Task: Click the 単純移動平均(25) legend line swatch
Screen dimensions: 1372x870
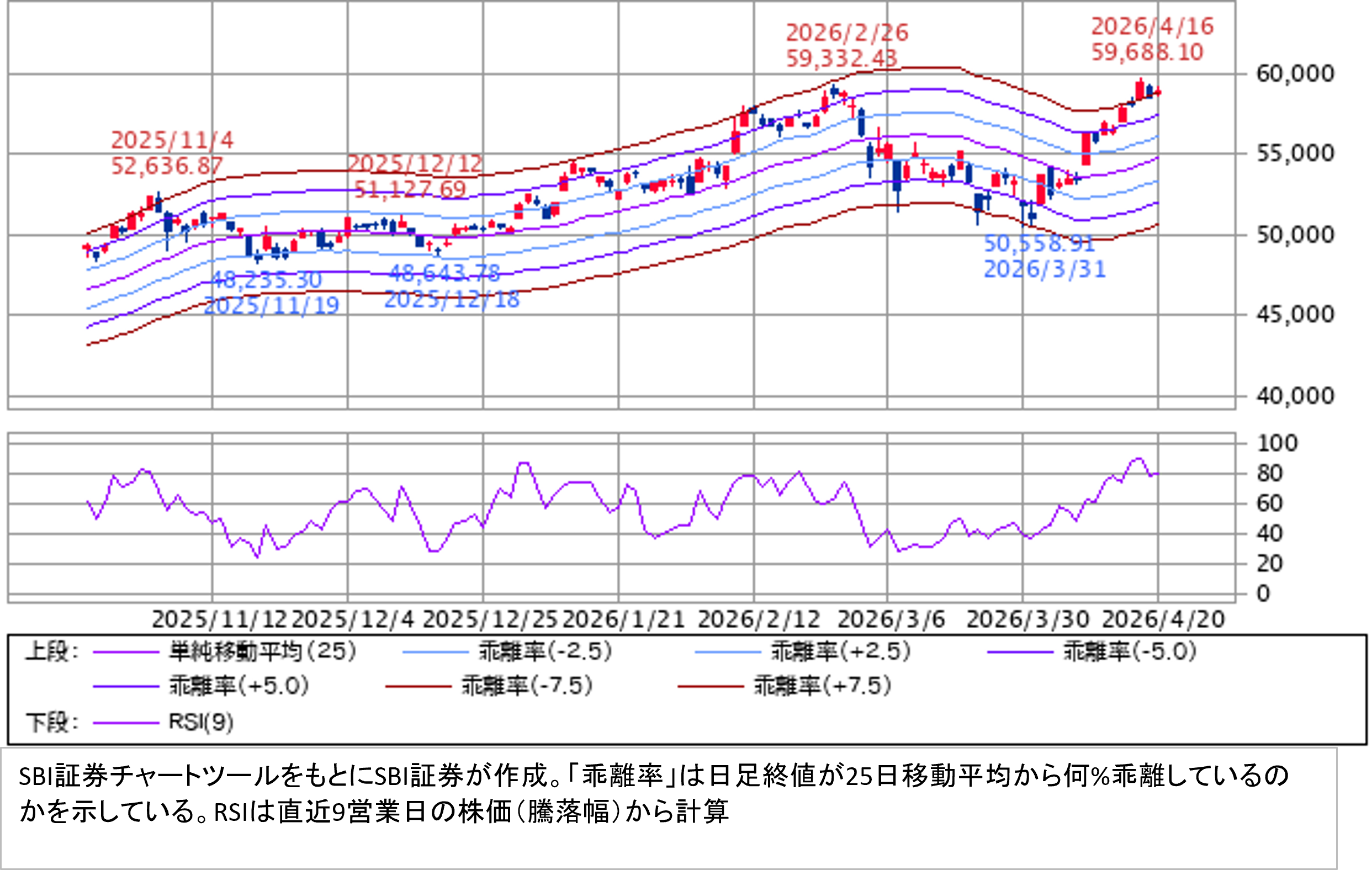Action: coord(126,652)
